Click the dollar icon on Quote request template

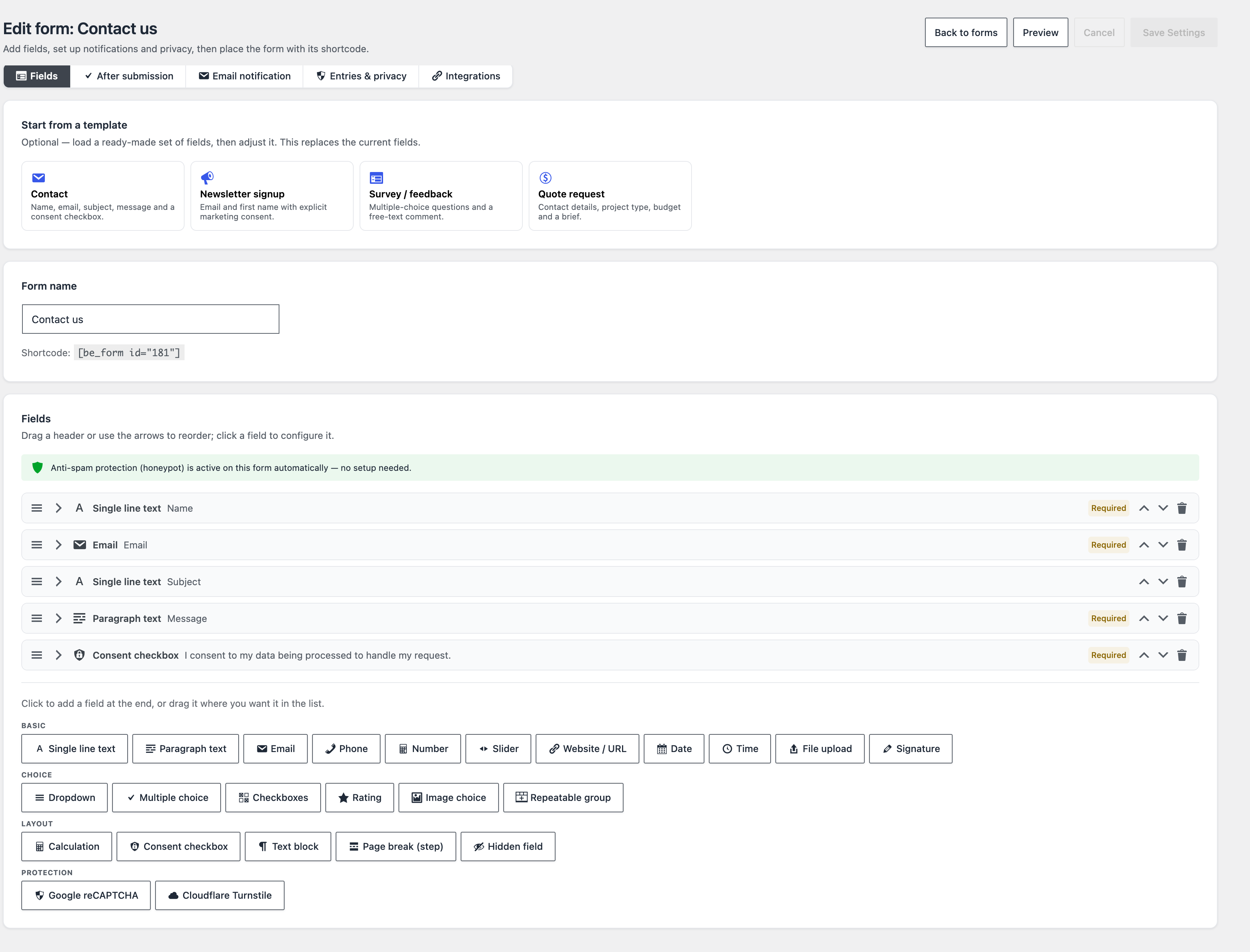click(x=545, y=178)
